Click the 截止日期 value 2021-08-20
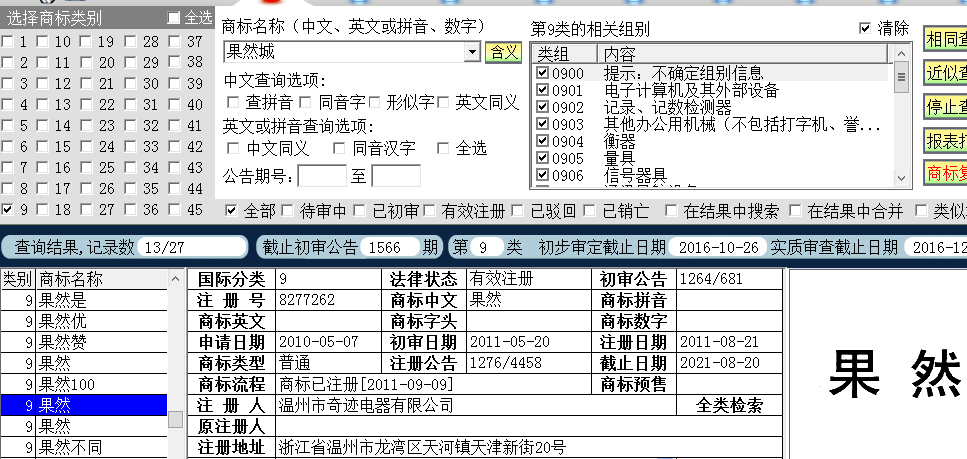This screenshot has height=459, width=967. pyautogui.click(x=719, y=363)
